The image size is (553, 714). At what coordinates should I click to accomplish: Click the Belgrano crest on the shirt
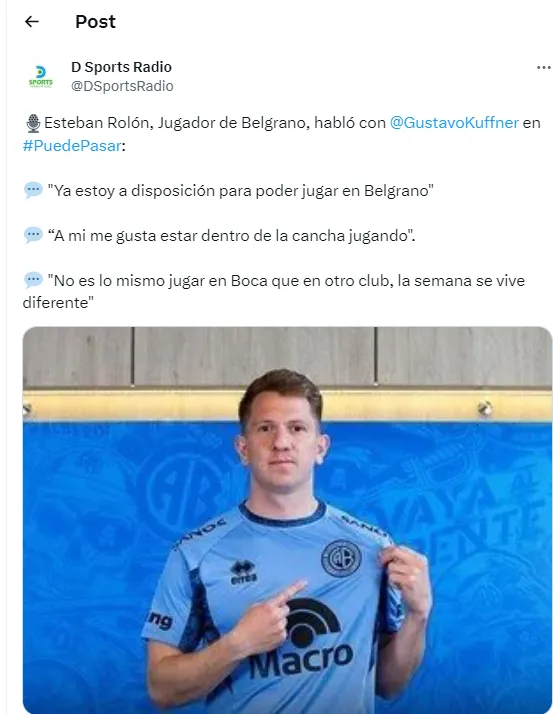[341, 558]
